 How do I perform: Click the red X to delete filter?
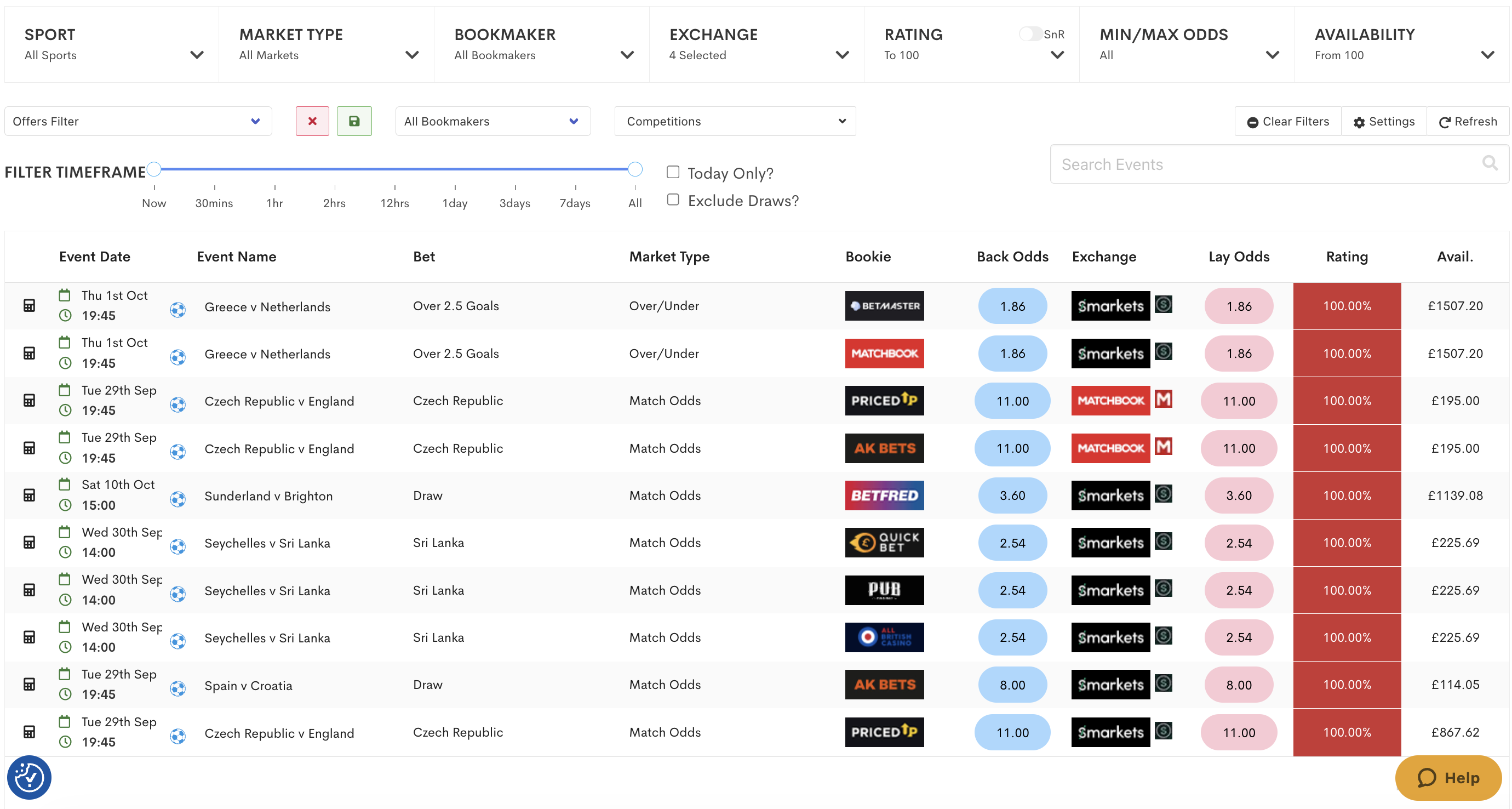312,121
